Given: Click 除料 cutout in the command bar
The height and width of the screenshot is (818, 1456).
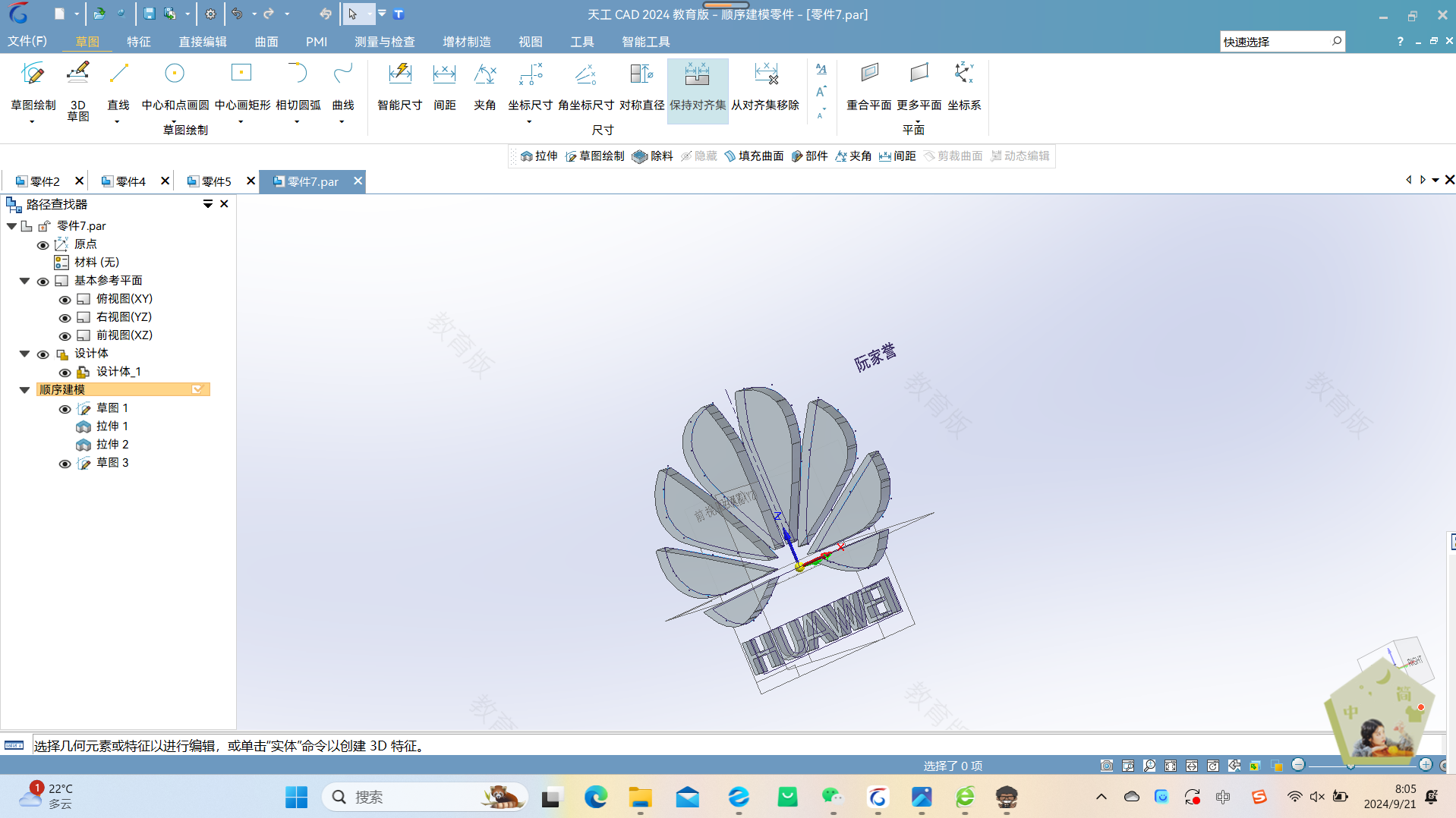Looking at the screenshot, I should coord(653,156).
